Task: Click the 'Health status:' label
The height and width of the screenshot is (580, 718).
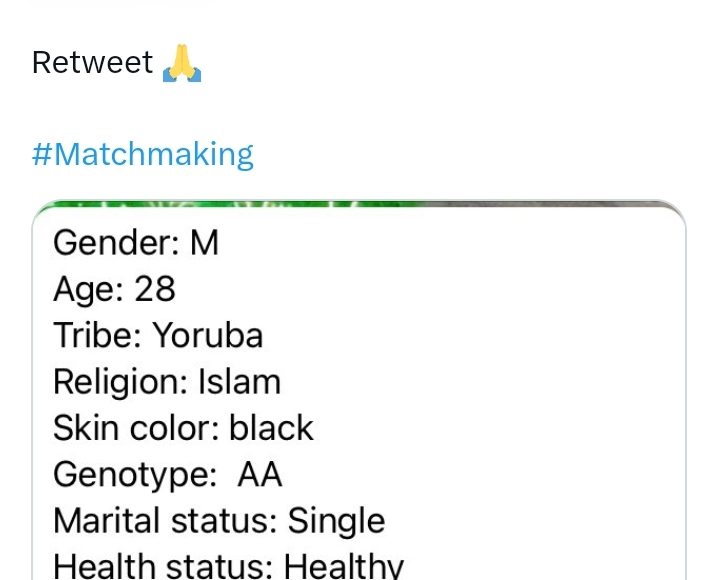Action: pos(163,566)
